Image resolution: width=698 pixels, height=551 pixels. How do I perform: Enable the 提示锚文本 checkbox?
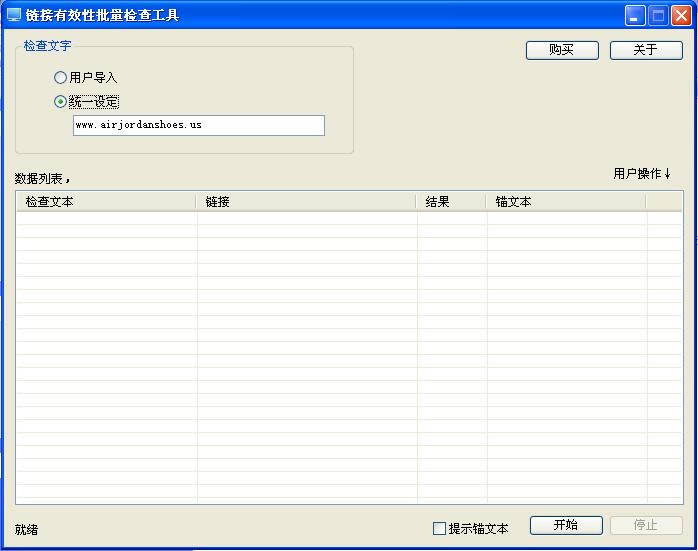[439, 528]
